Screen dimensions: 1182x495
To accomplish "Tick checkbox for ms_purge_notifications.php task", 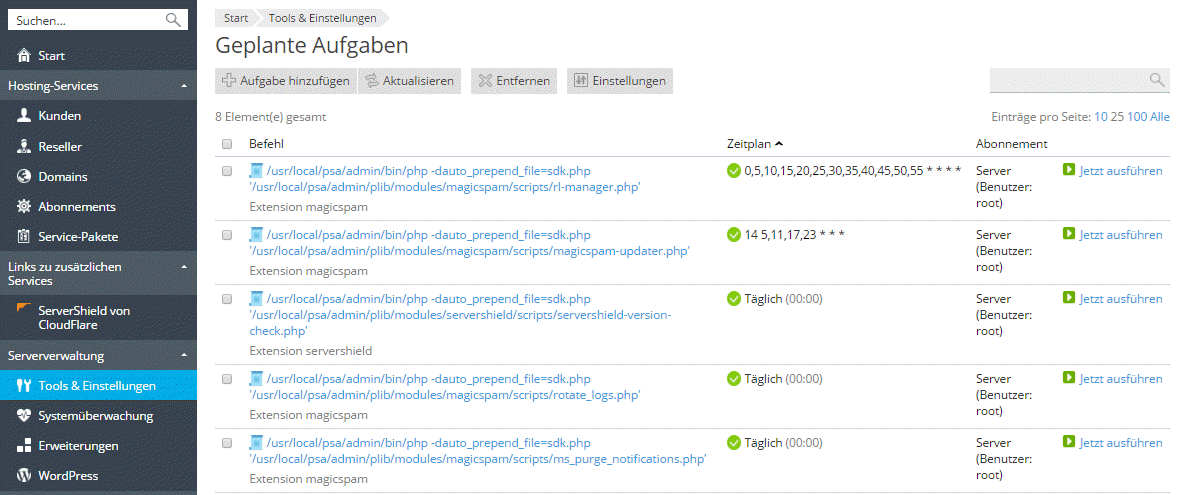I will pyautogui.click(x=227, y=443).
